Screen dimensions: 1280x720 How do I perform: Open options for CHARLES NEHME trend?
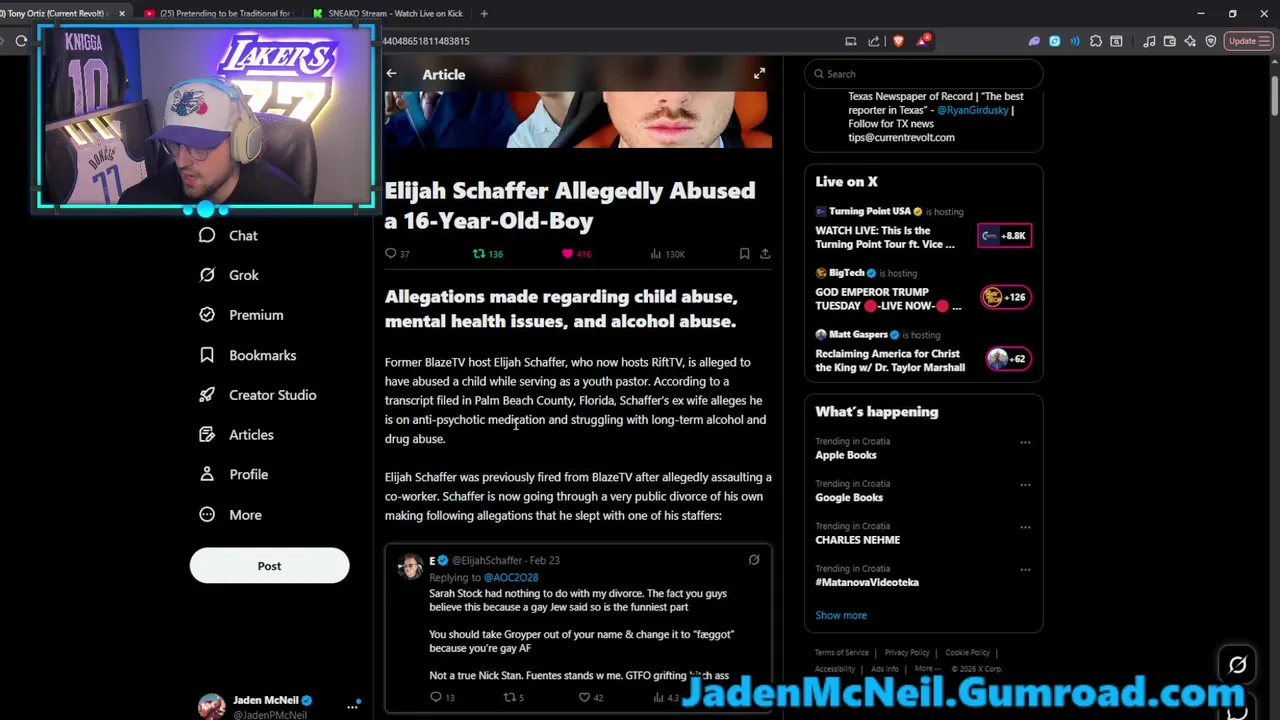pos(1025,527)
